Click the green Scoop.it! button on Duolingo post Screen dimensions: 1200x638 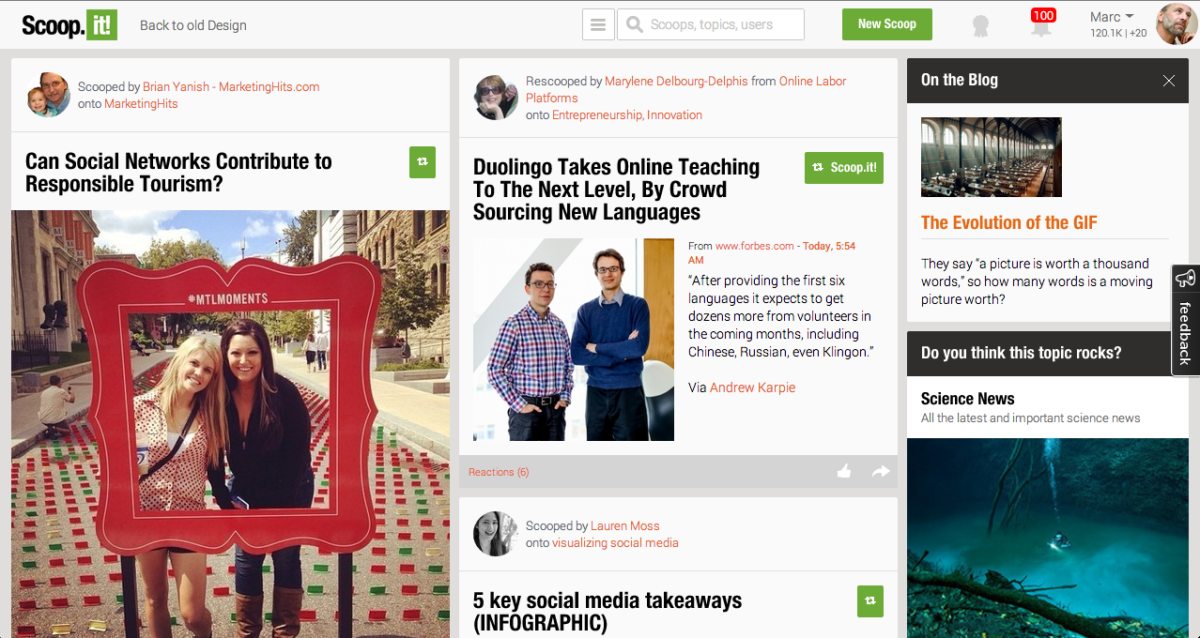click(x=844, y=168)
